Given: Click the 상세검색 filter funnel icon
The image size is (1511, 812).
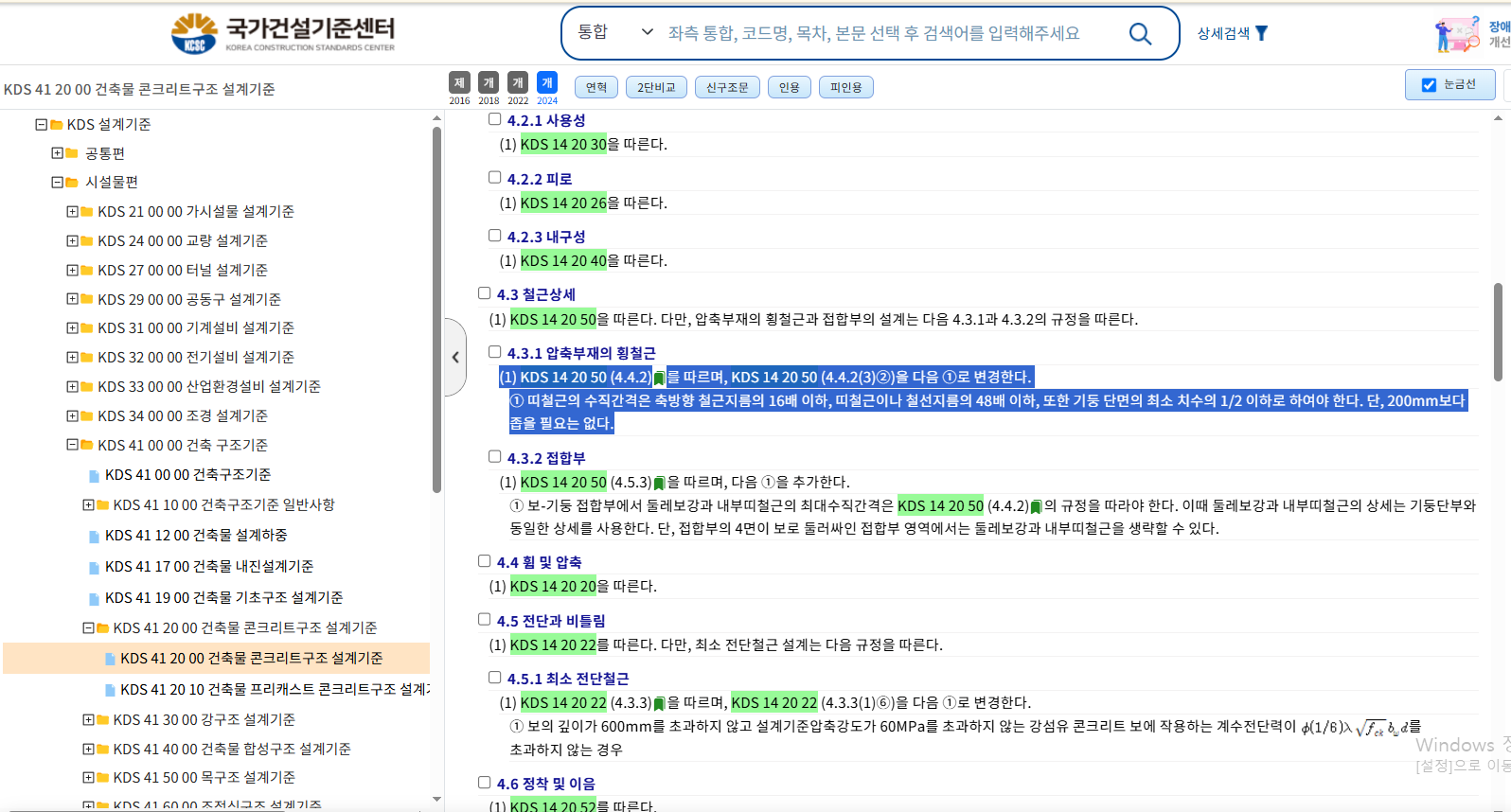Looking at the screenshot, I should click(x=1261, y=33).
